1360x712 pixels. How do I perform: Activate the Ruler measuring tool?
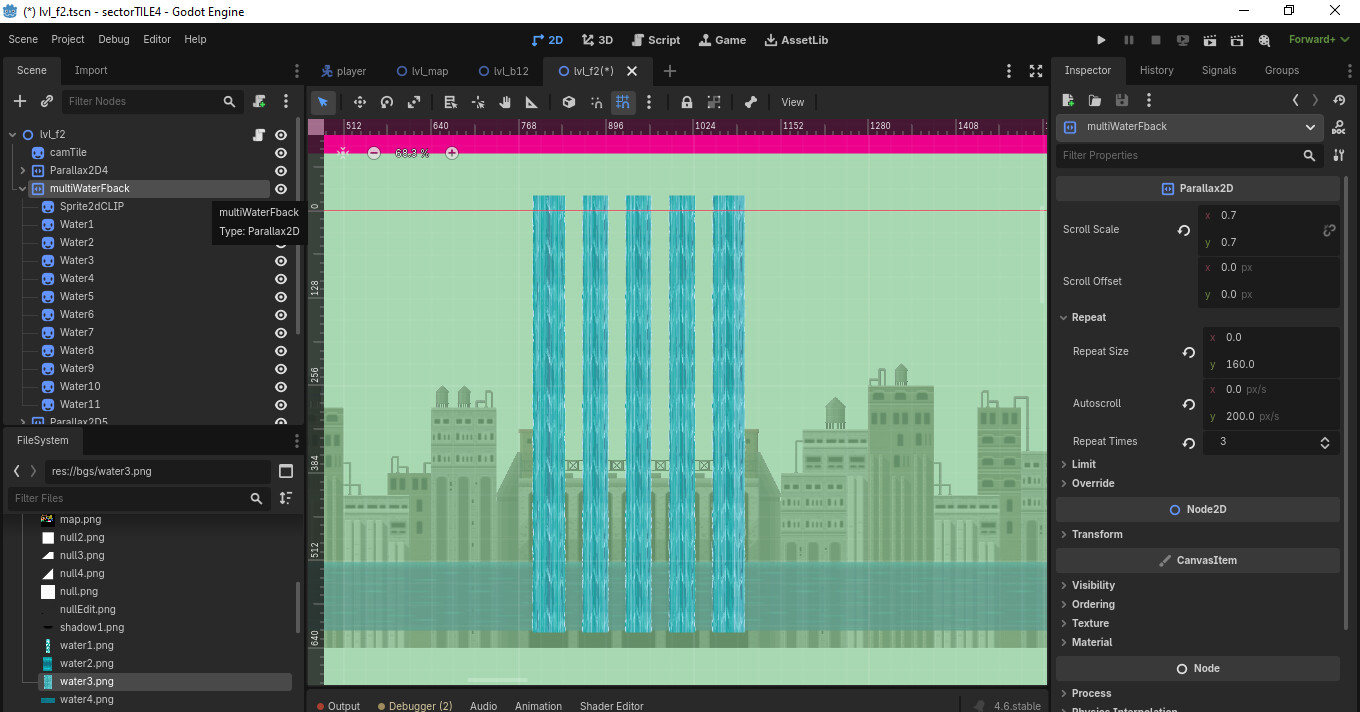531,102
